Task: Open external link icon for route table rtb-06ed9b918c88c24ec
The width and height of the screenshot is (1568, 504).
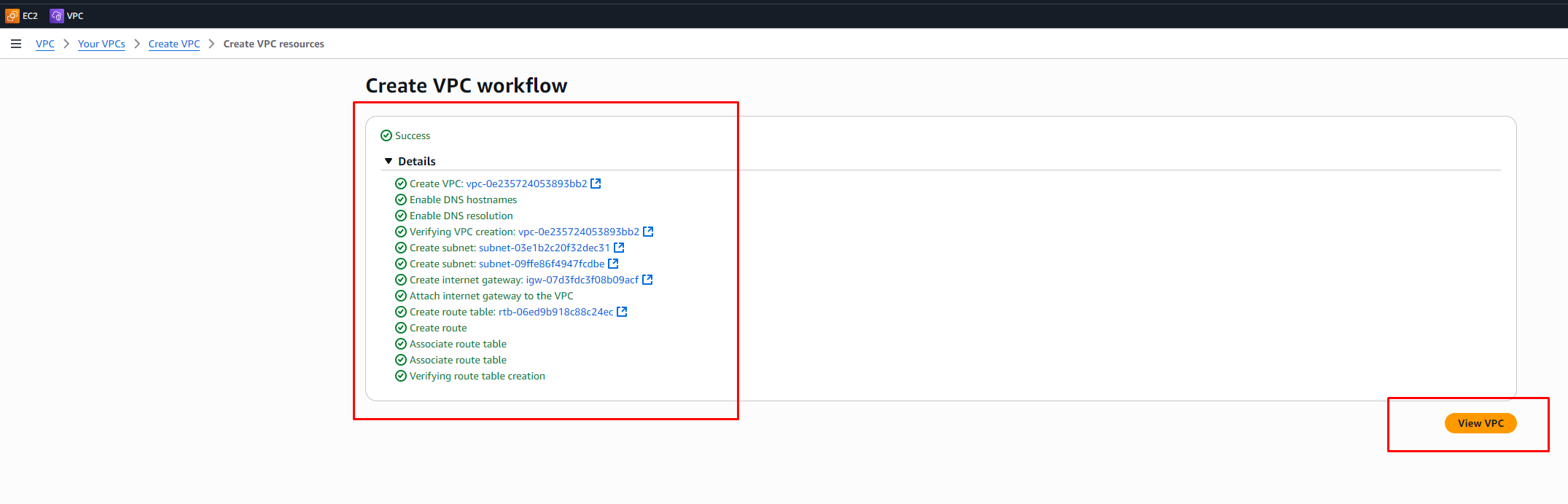Action: [622, 312]
